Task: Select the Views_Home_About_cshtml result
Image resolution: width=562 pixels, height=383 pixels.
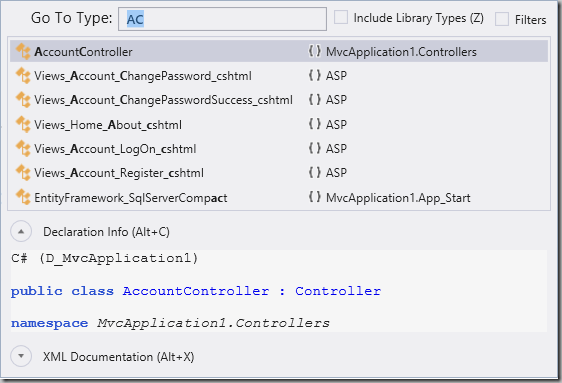Action: 279,124
